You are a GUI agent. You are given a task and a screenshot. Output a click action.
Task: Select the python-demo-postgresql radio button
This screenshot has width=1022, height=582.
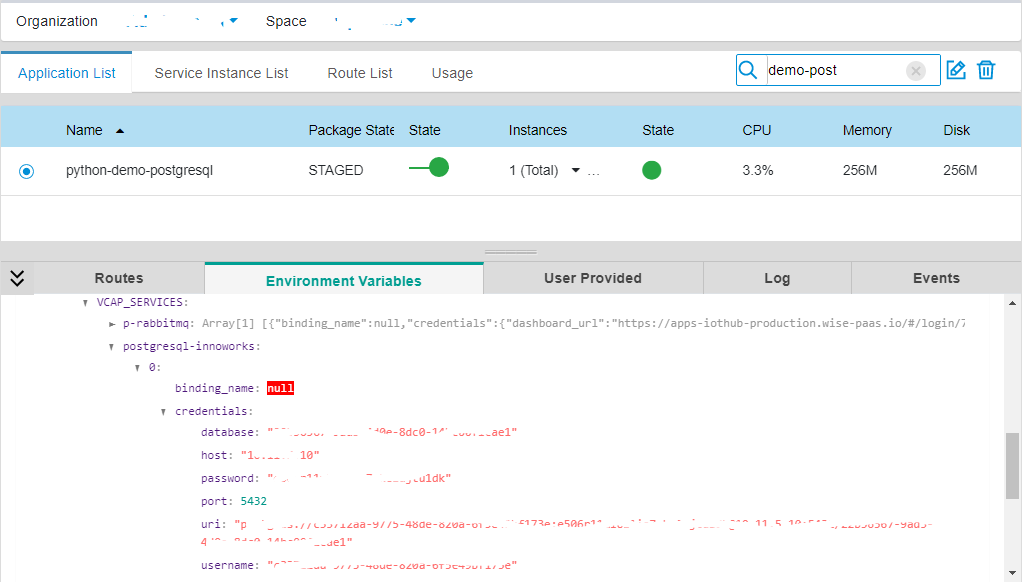click(24, 170)
